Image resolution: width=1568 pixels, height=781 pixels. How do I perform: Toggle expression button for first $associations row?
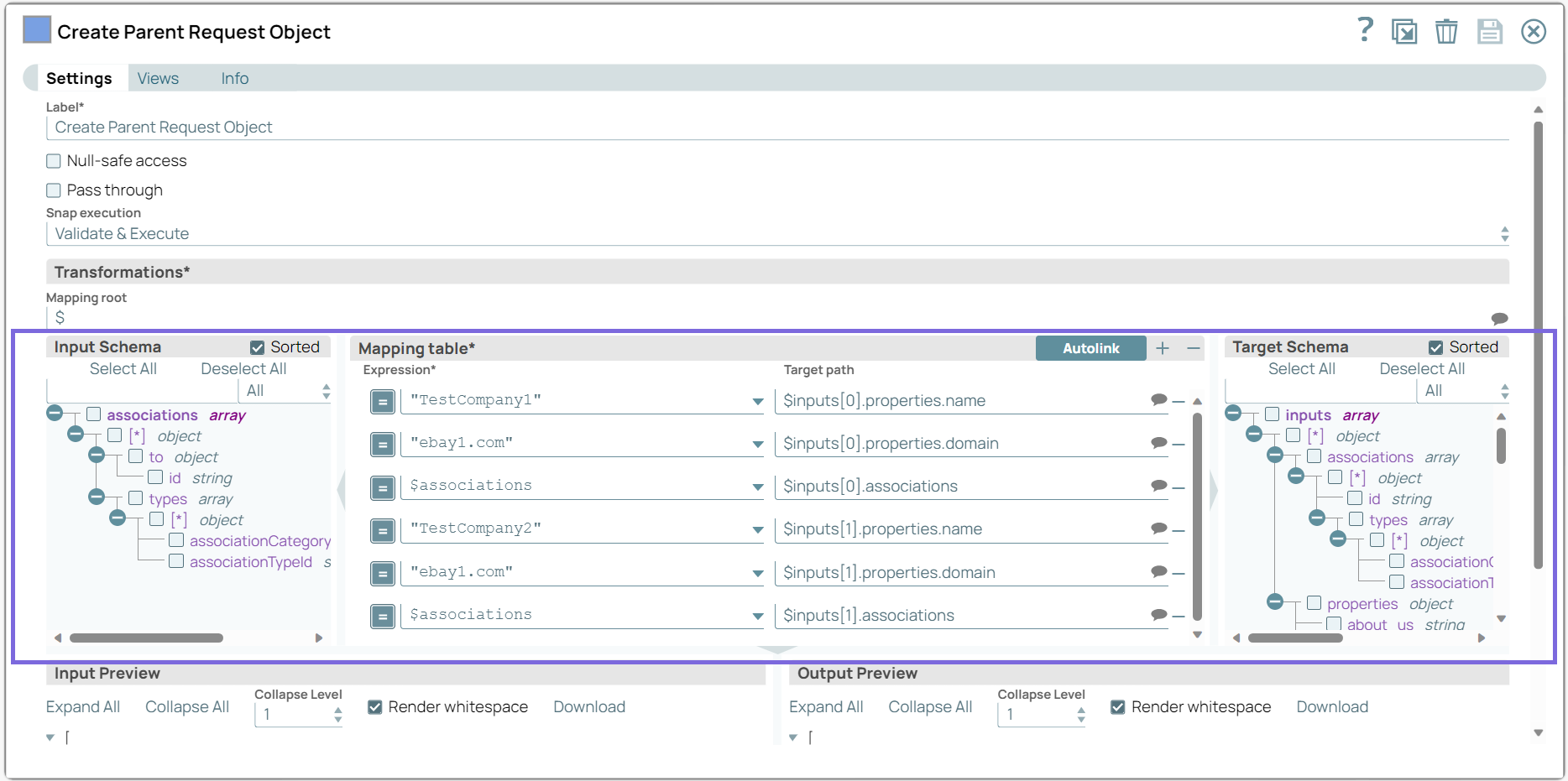click(x=383, y=487)
